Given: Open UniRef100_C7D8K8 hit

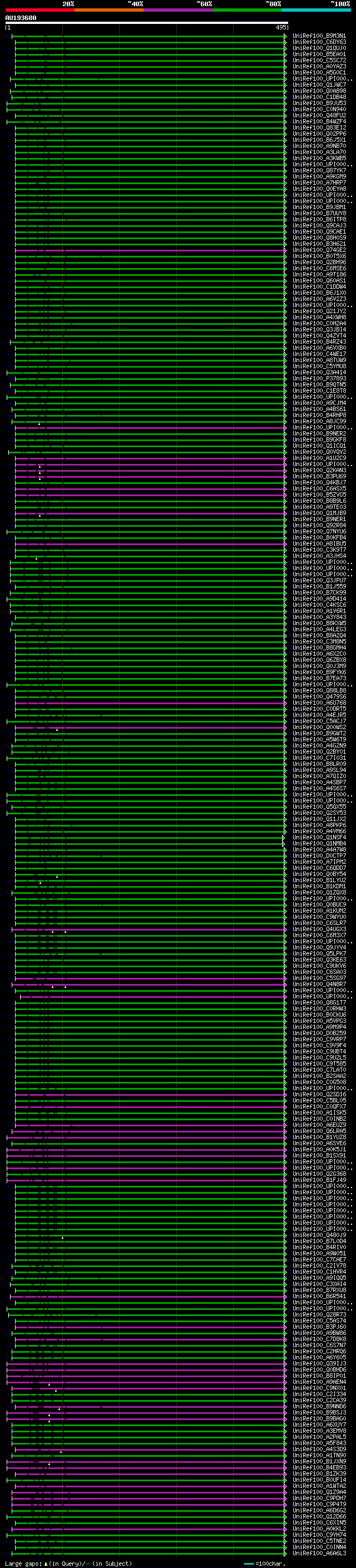Looking at the screenshot, I should 319,1339.
